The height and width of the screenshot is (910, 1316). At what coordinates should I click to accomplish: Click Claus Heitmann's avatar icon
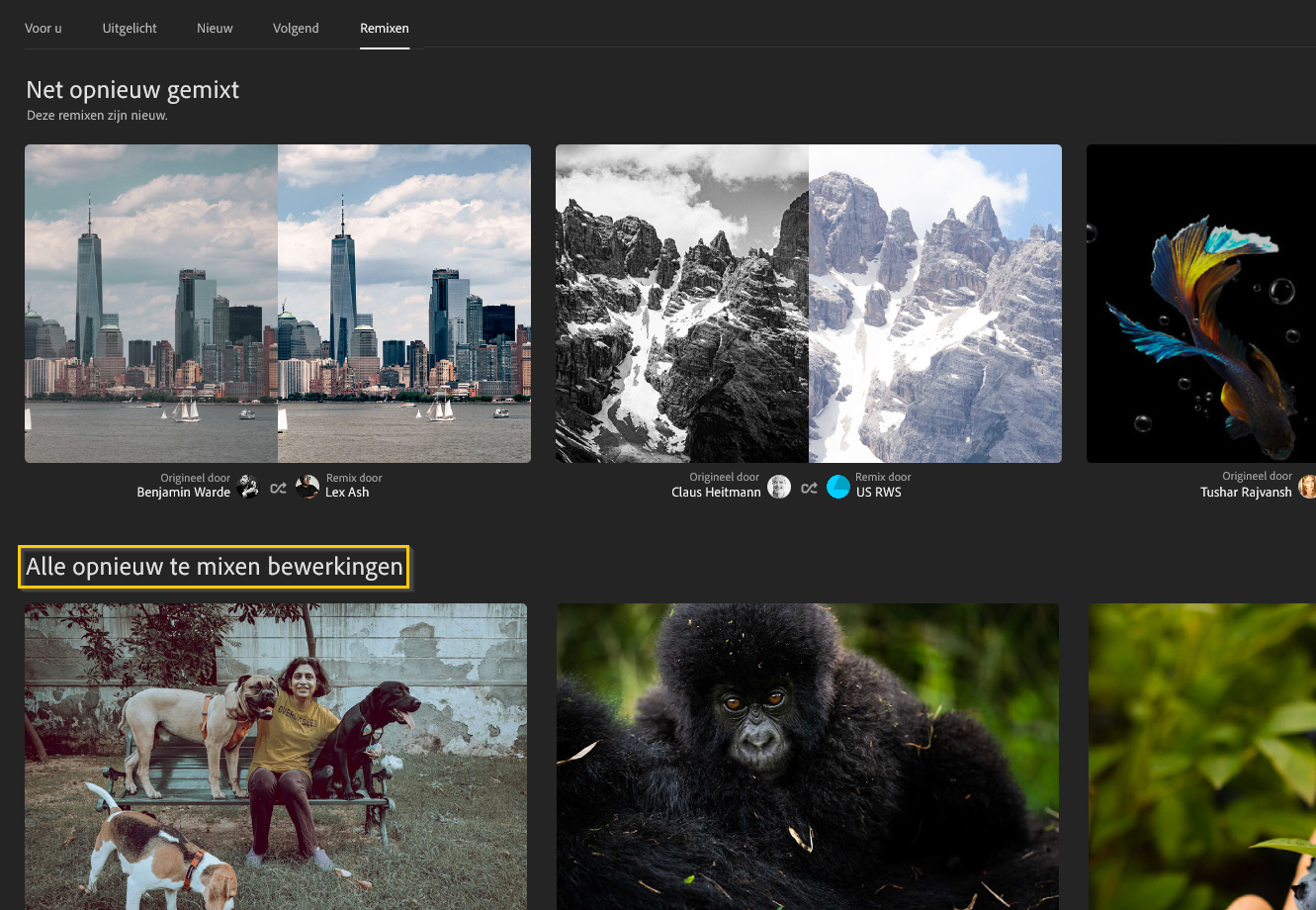(779, 487)
